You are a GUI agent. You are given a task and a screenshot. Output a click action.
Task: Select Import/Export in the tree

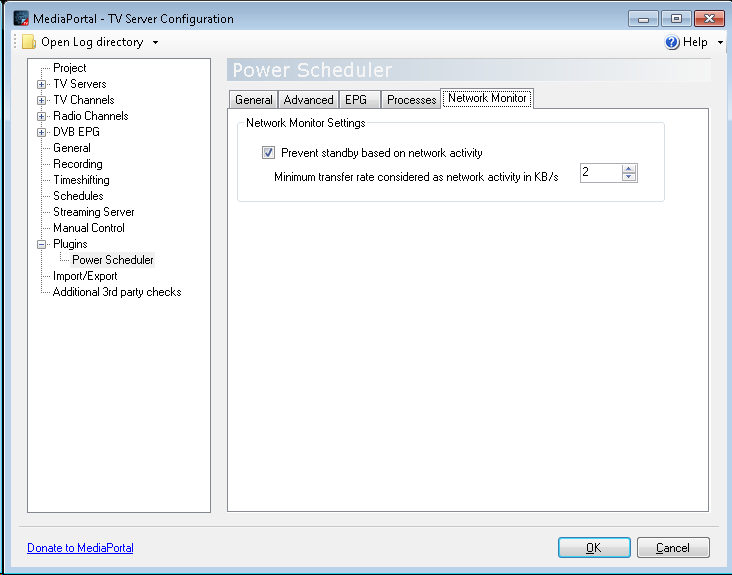tap(85, 276)
